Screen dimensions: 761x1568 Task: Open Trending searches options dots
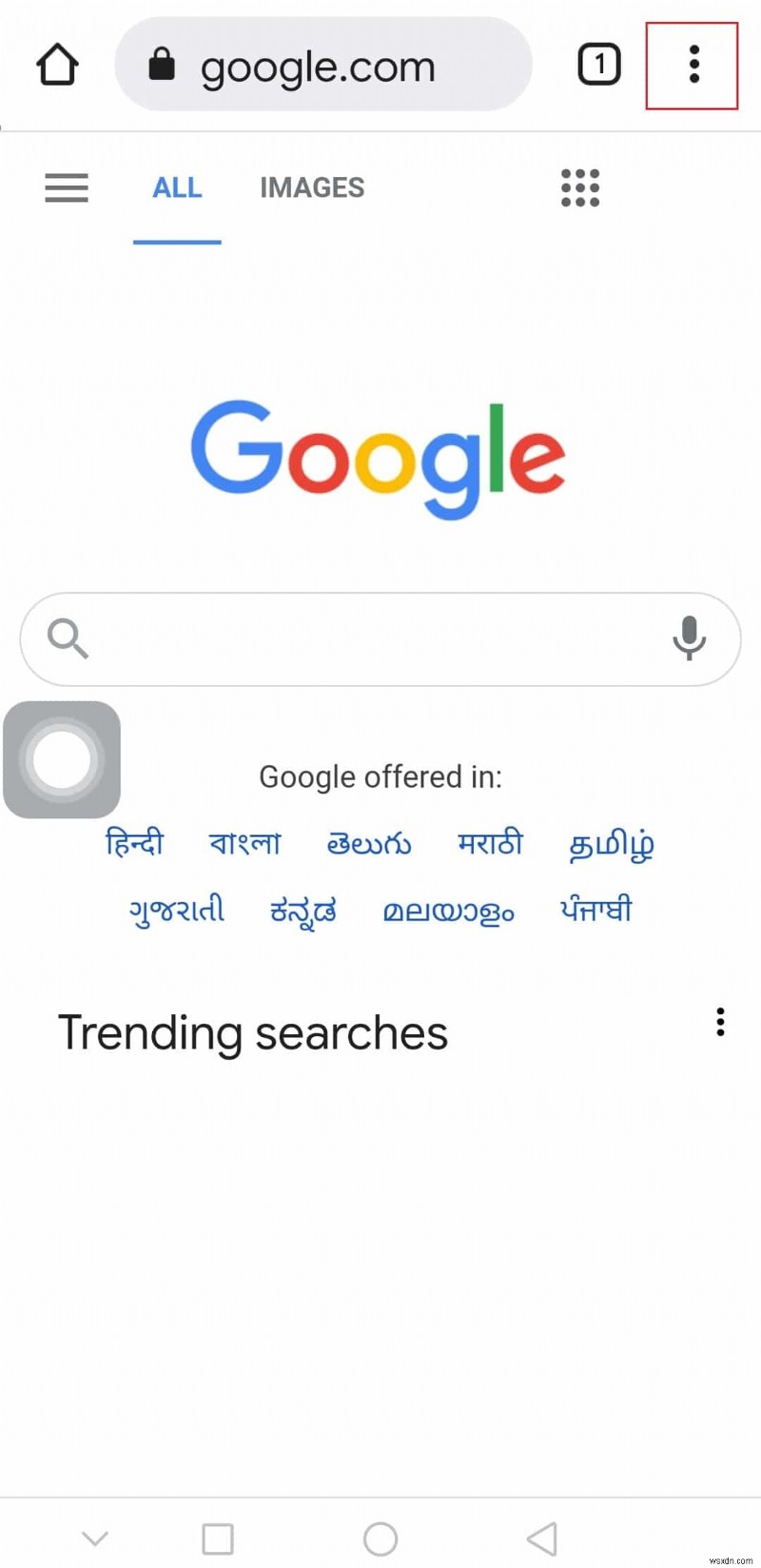pyautogui.click(x=720, y=1021)
